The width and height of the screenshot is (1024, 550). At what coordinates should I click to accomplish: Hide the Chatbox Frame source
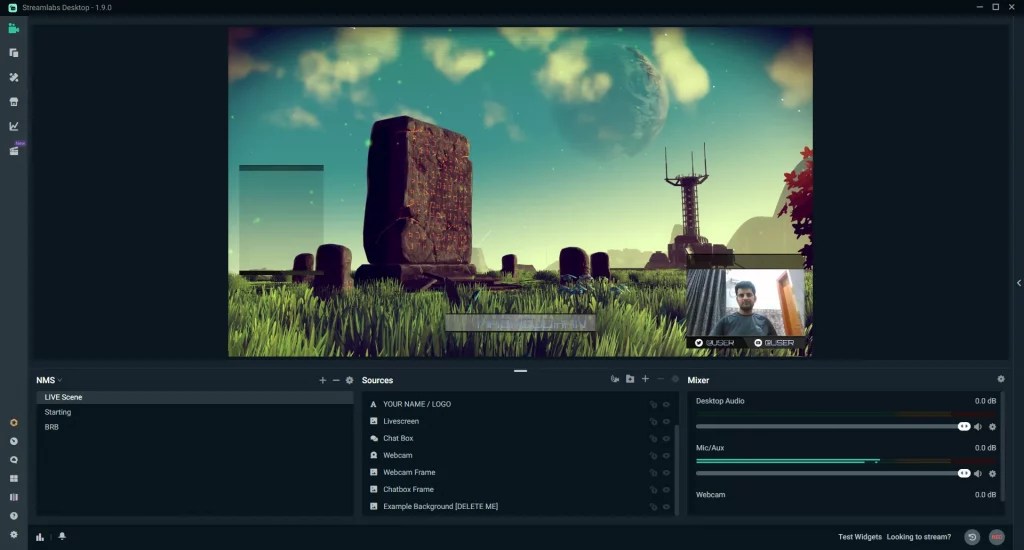pyautogui.click(x=667, y=489)
